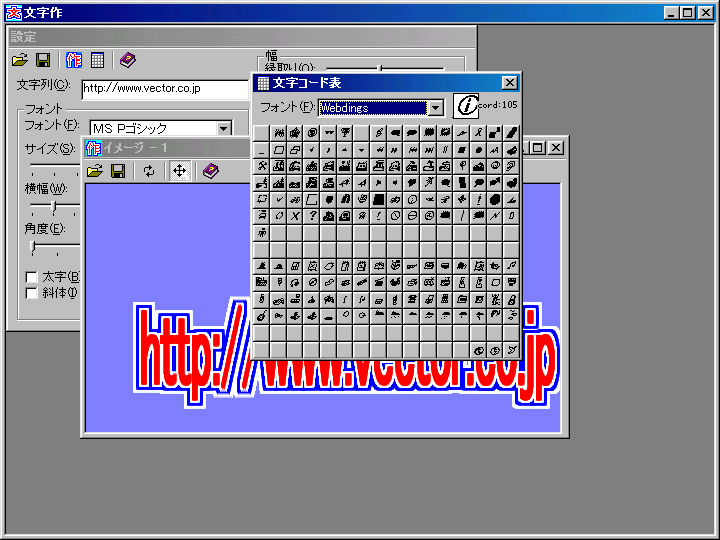Open character code table grid icon

97,60
